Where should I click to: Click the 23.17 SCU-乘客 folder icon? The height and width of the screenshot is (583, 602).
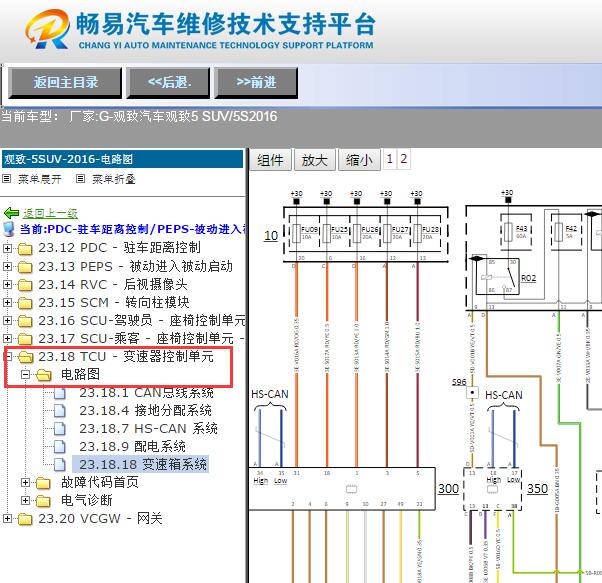25,339
